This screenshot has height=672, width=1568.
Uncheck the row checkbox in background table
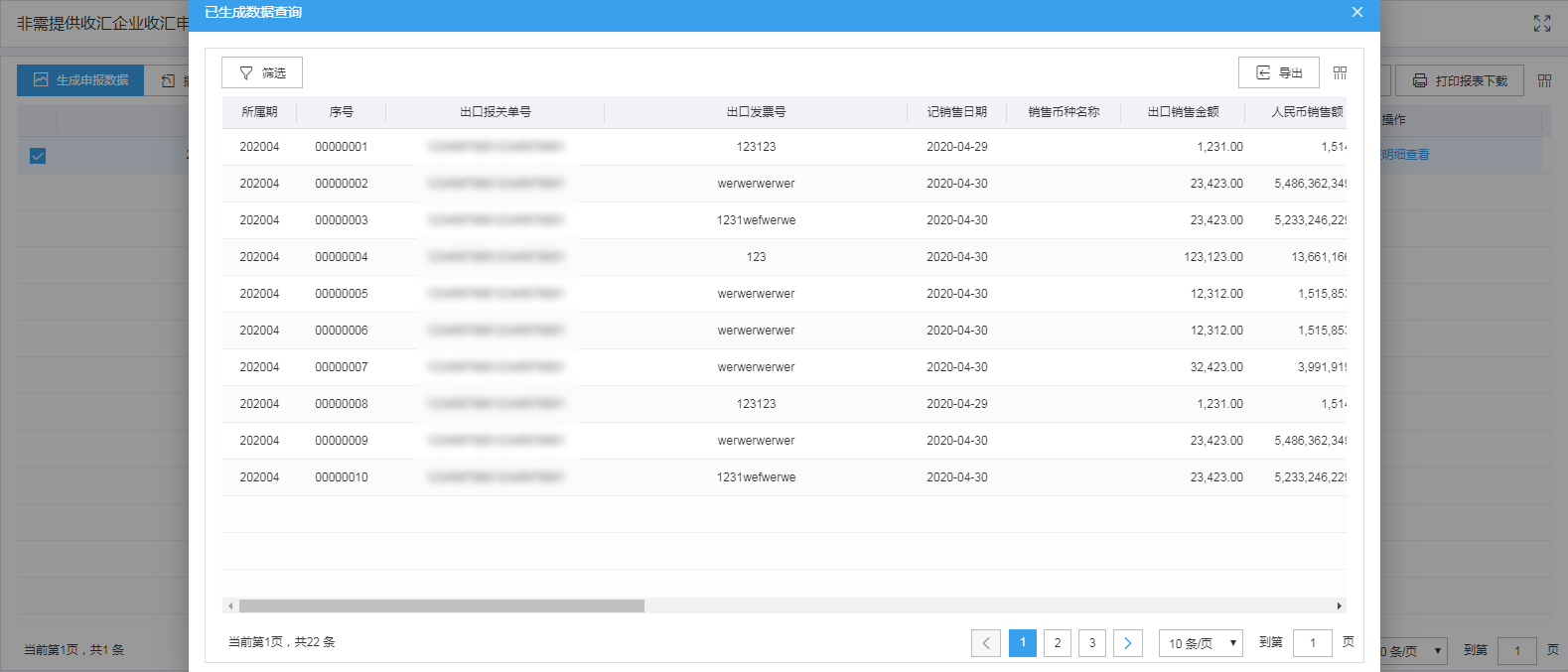point(38,156)
